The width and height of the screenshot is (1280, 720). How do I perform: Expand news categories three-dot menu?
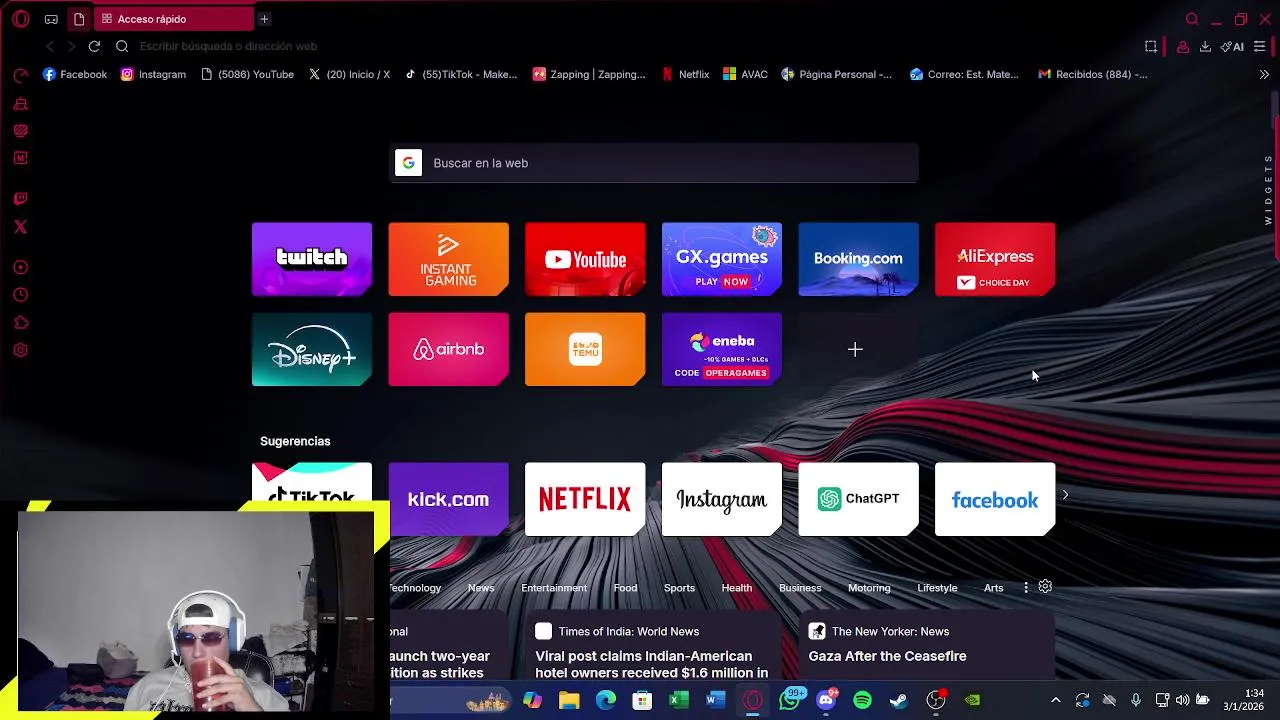1025,587
